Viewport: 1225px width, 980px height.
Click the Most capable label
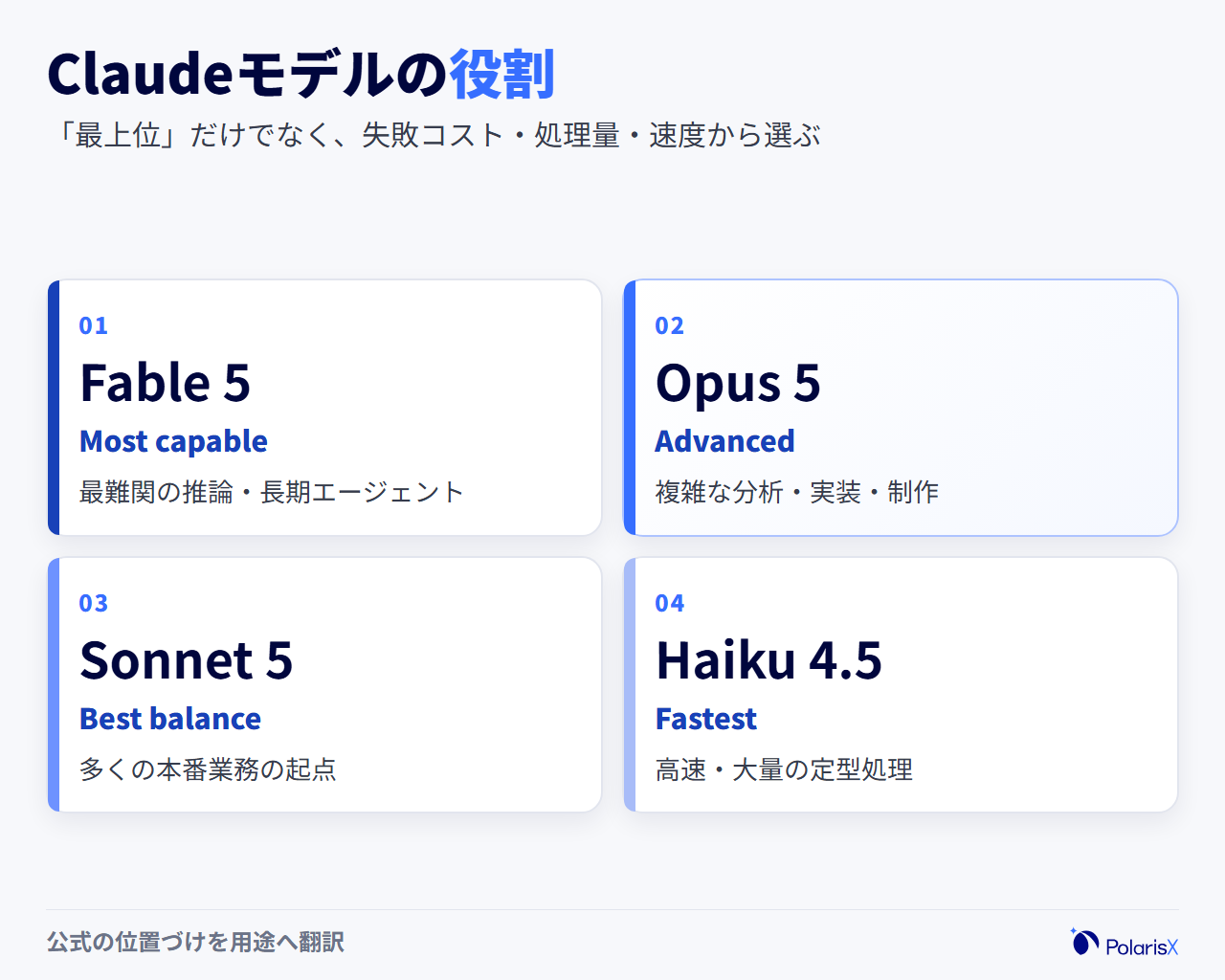173,441
